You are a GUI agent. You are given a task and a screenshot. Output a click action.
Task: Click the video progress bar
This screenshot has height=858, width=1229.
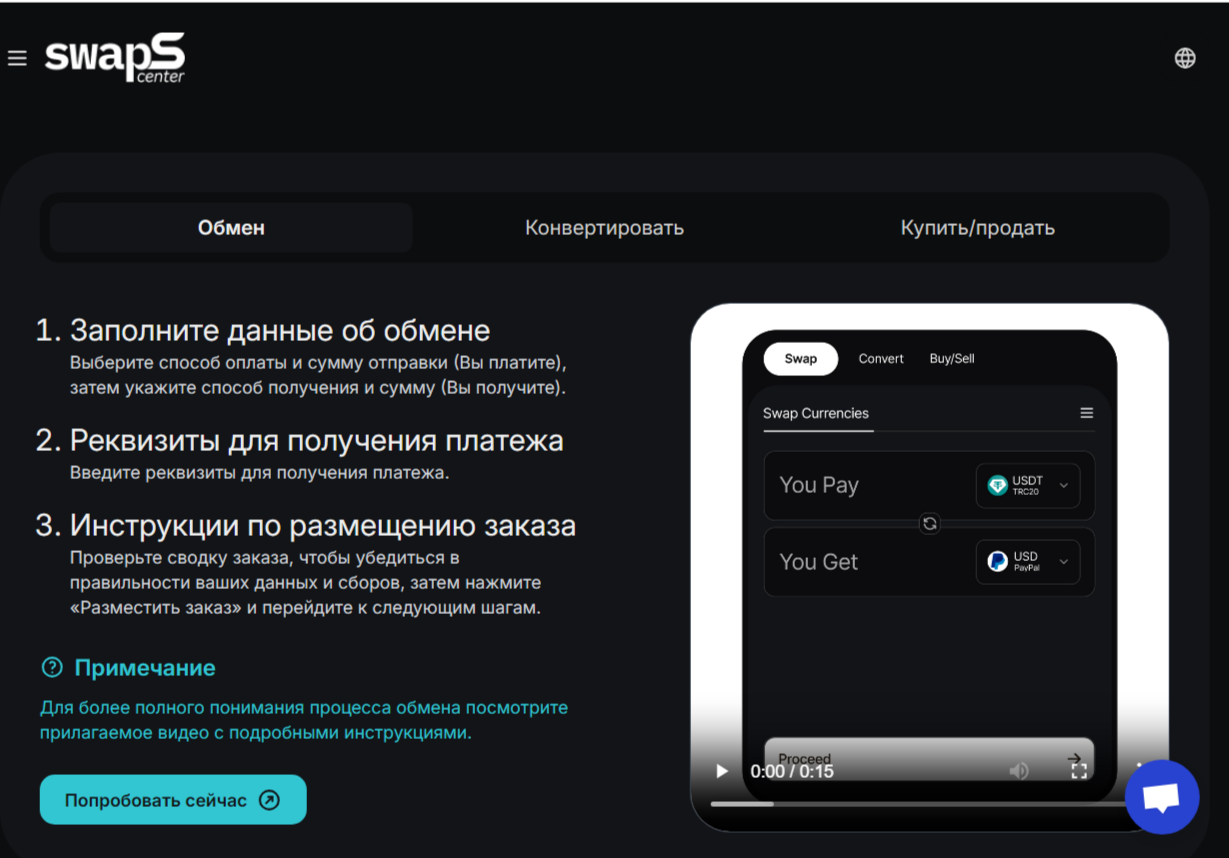click(x=900, y=803)
